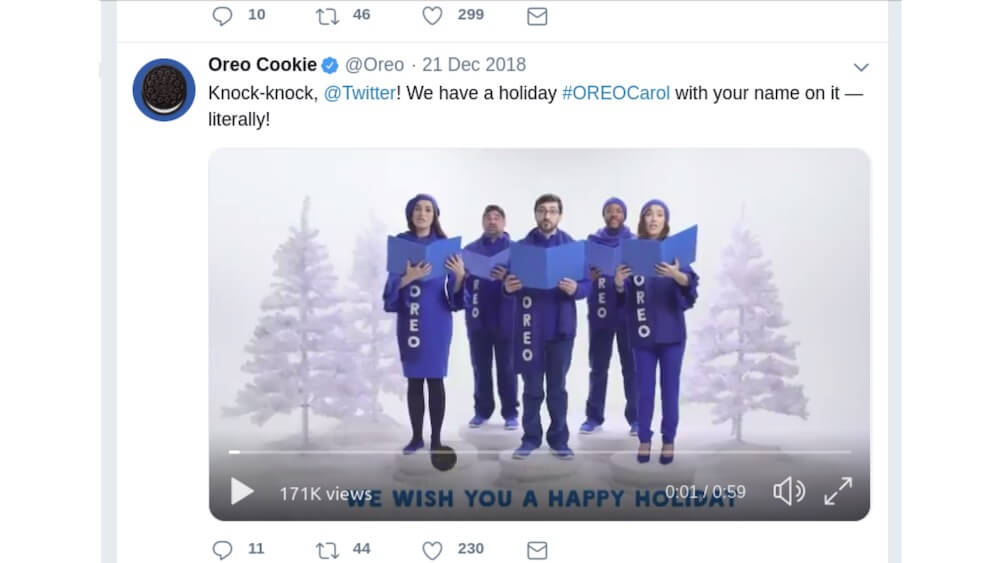The width and height of the screenshot is (1000, 563).
Task: Click the @Oreo handle
Action: click(375, 65)
